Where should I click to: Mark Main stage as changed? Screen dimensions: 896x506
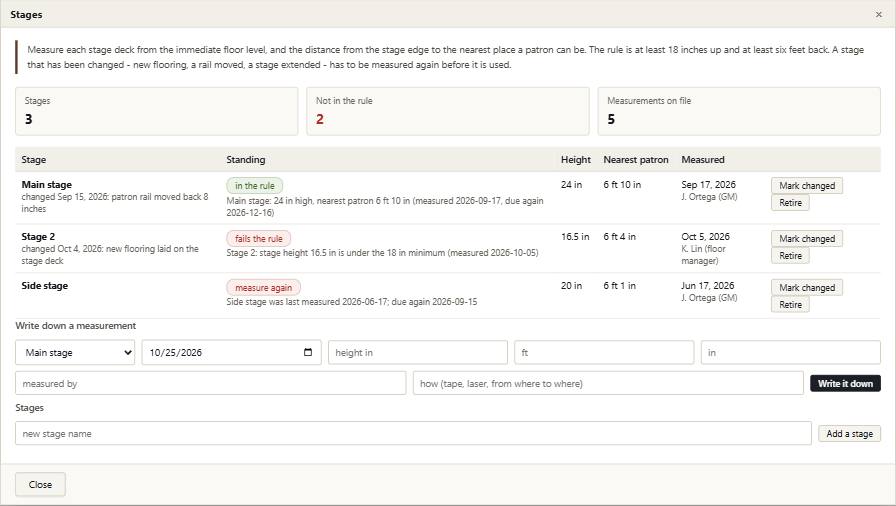(x=806, y=186)
